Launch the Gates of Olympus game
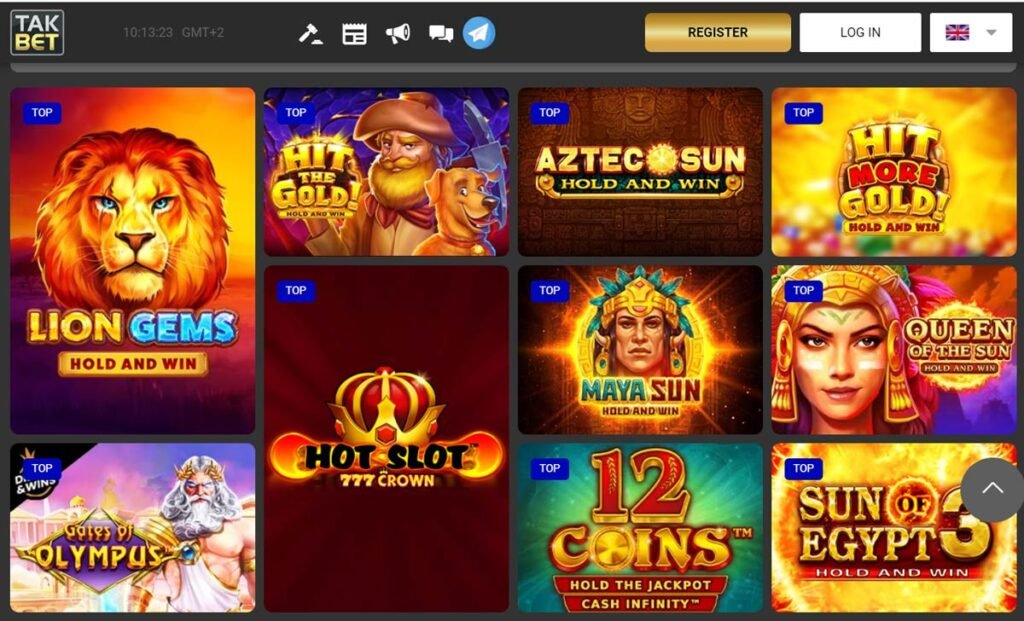The height and width of the screenshot is (621, 1024). coord(133,528)
